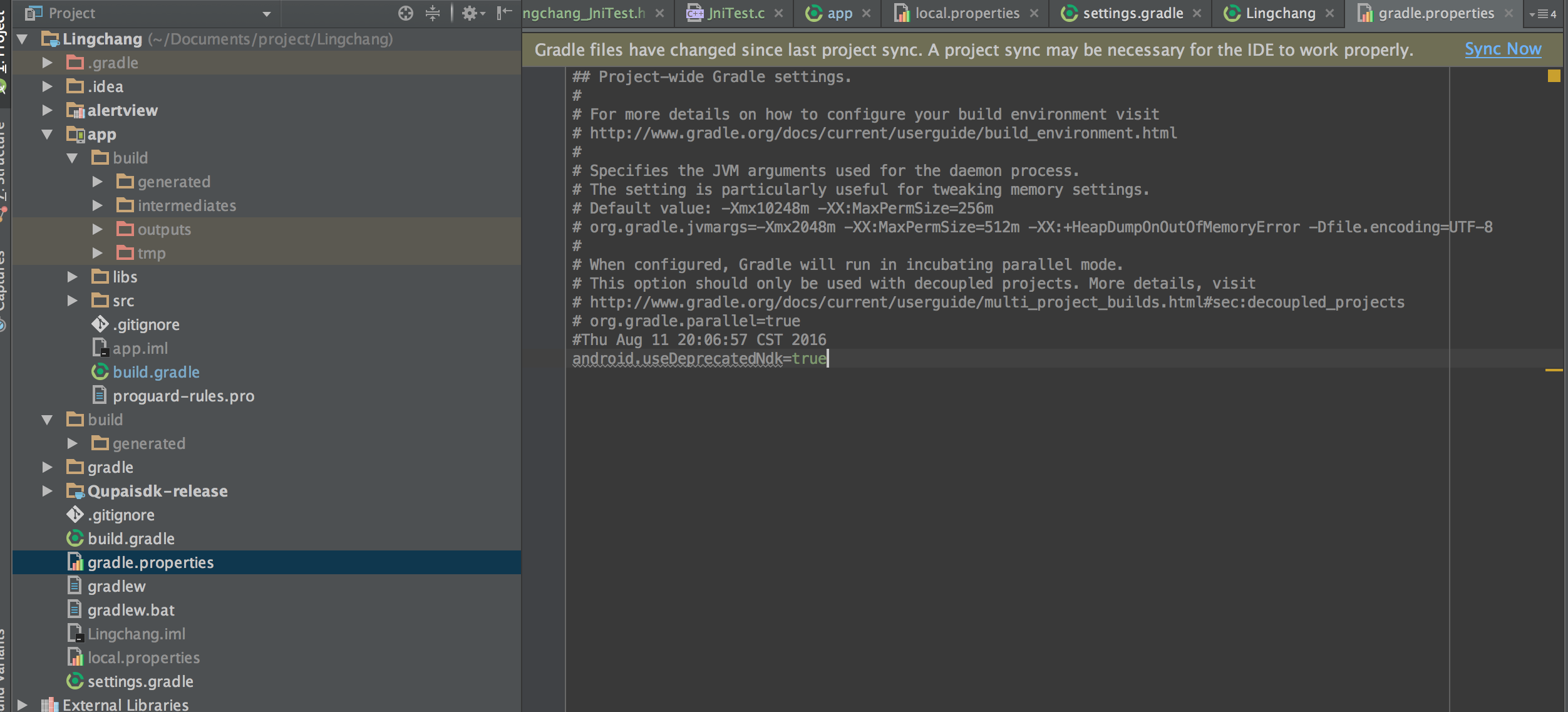
Task: Click the External Libraries icon
Action: click(50, 704)
